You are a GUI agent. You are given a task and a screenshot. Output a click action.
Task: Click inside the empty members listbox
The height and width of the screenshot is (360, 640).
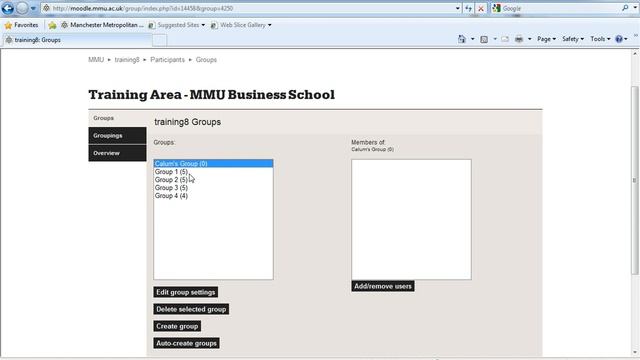tap(411, 220)
